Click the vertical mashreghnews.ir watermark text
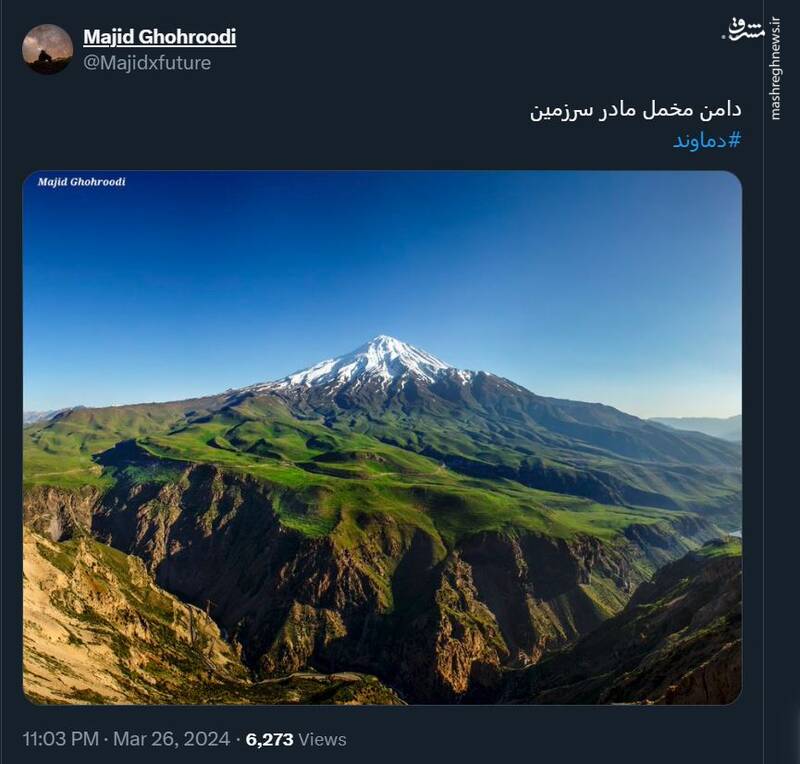The height and width of the screenshot is (764, 800). pyautogui.click(x=776, y=69)
